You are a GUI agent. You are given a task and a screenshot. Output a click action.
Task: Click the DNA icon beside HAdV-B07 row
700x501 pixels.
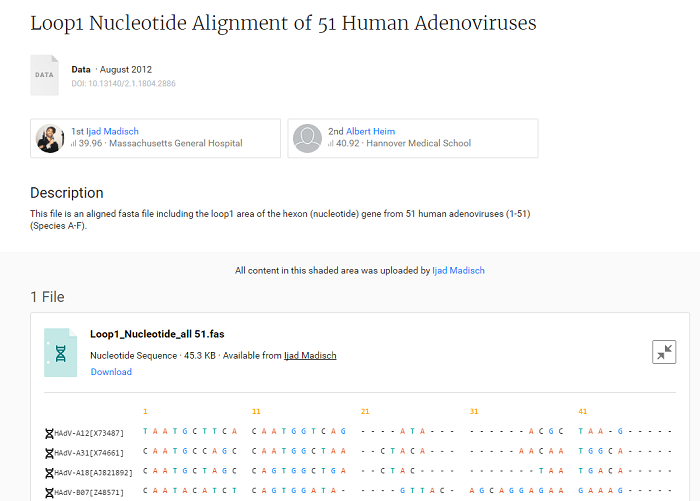pos(49,491)
